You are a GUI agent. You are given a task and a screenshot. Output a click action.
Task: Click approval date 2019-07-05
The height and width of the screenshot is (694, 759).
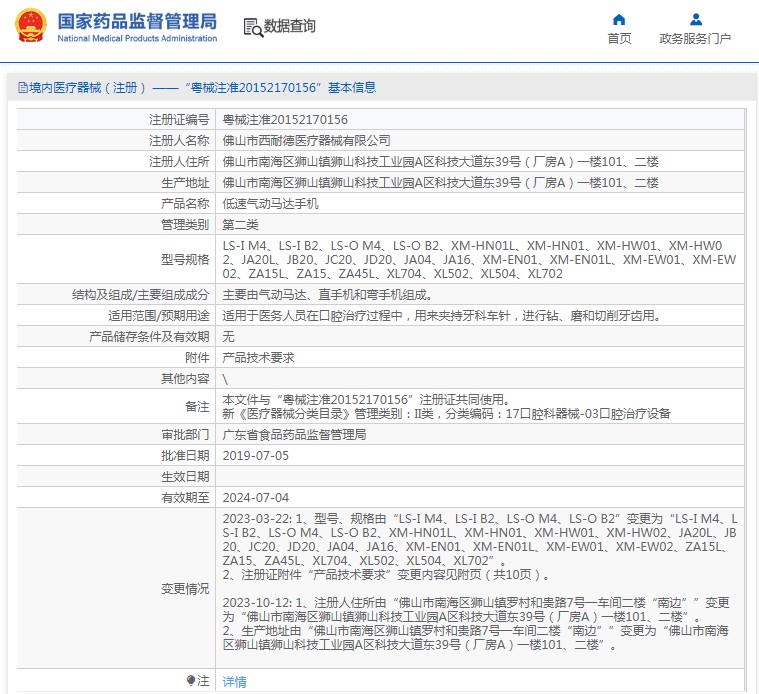pyautogui.click(x=255, y=455)
